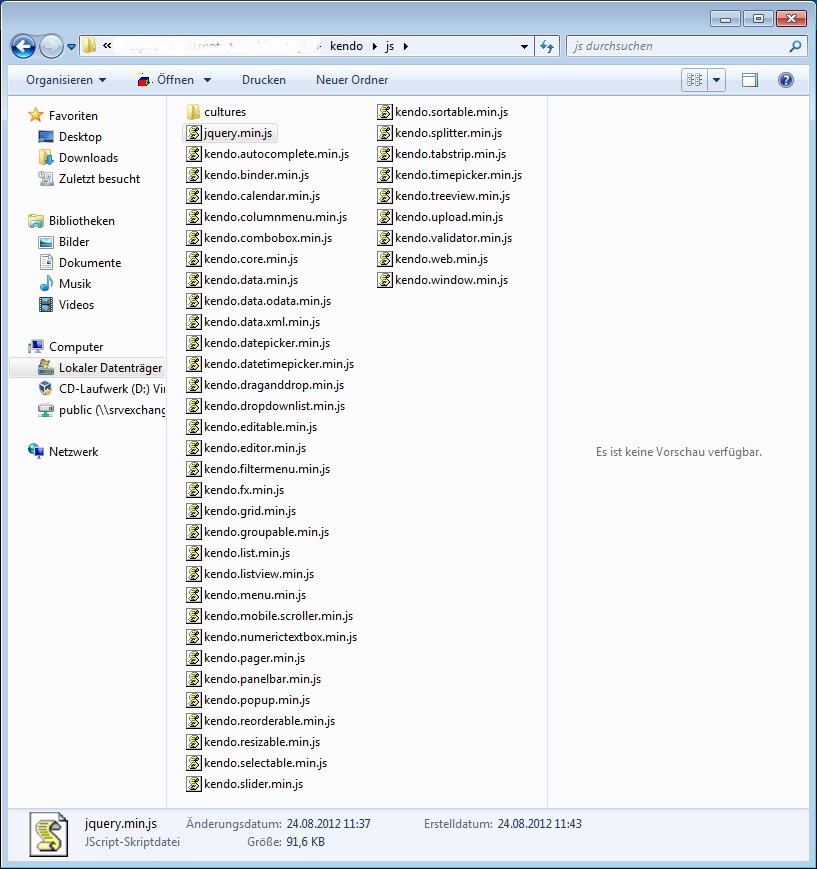Viewport: 817px width, 869px height.
Task: Expand the arrow after the js breadcrumb
Action: (x=406, y=47)
